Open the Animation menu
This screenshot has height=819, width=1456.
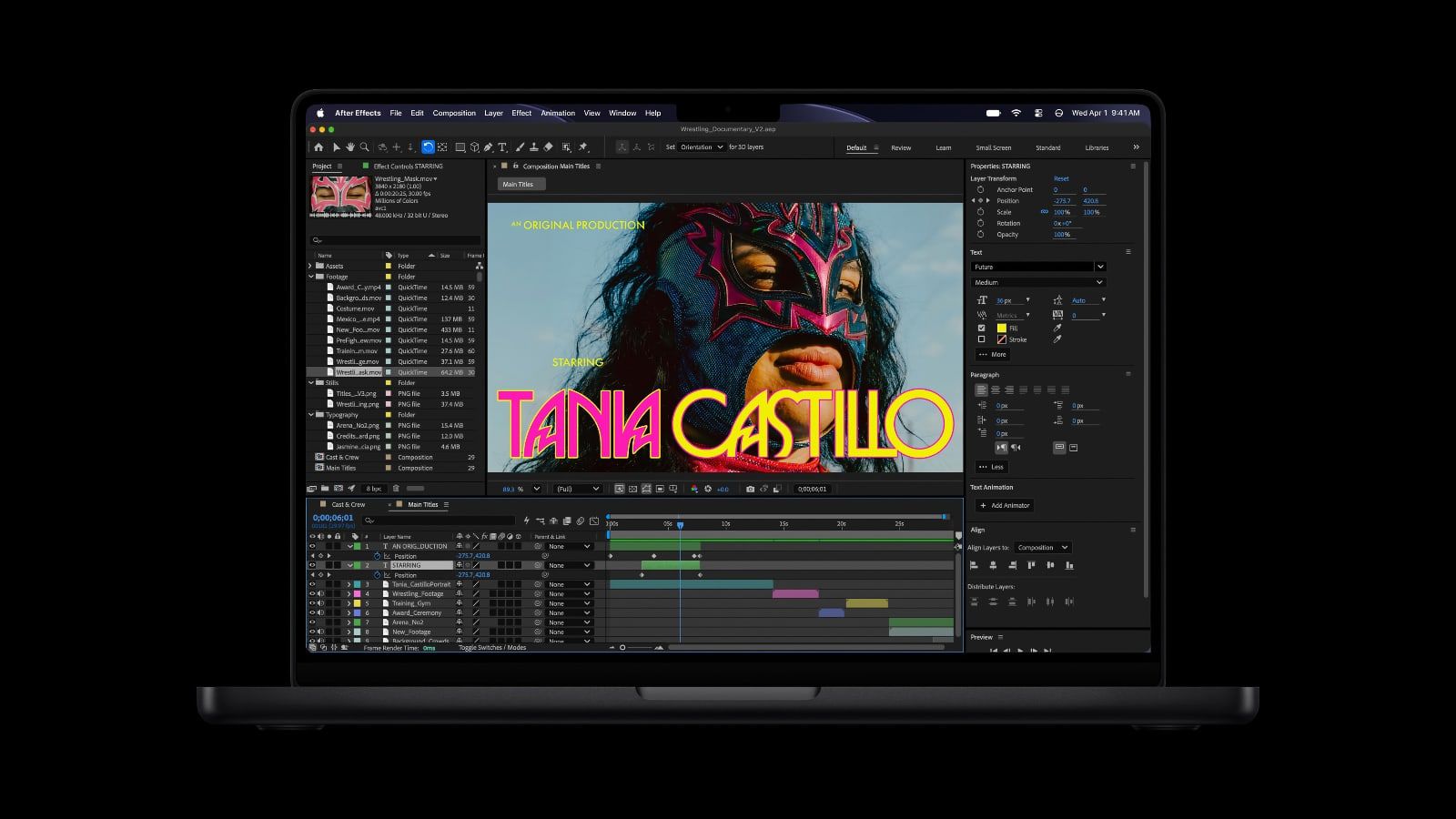(x=558, y=113)
